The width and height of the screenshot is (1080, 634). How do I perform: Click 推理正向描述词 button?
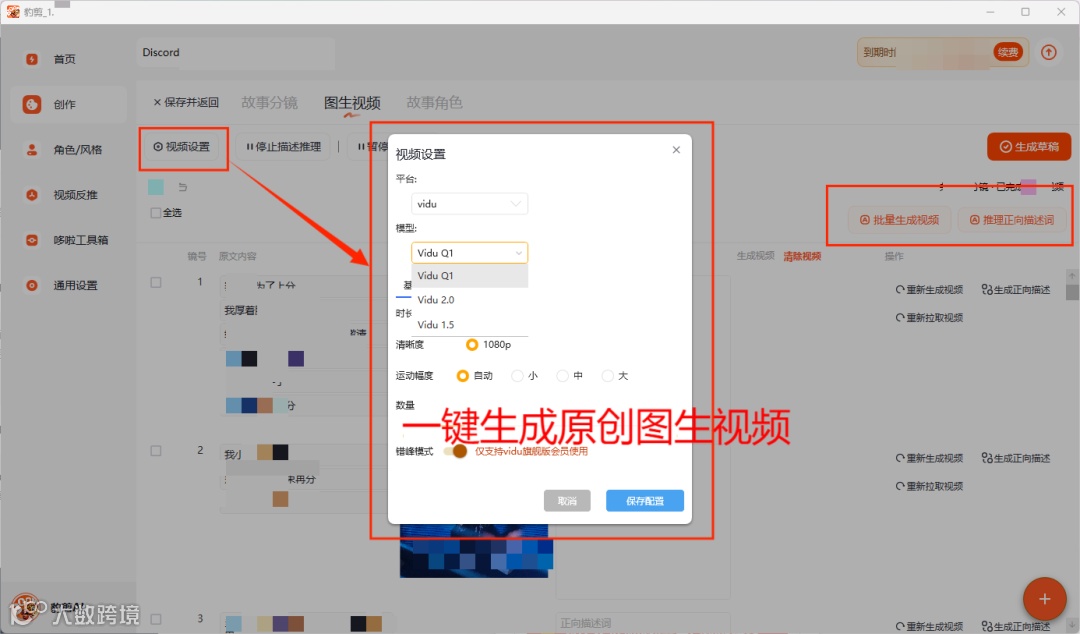[1012, 220]
